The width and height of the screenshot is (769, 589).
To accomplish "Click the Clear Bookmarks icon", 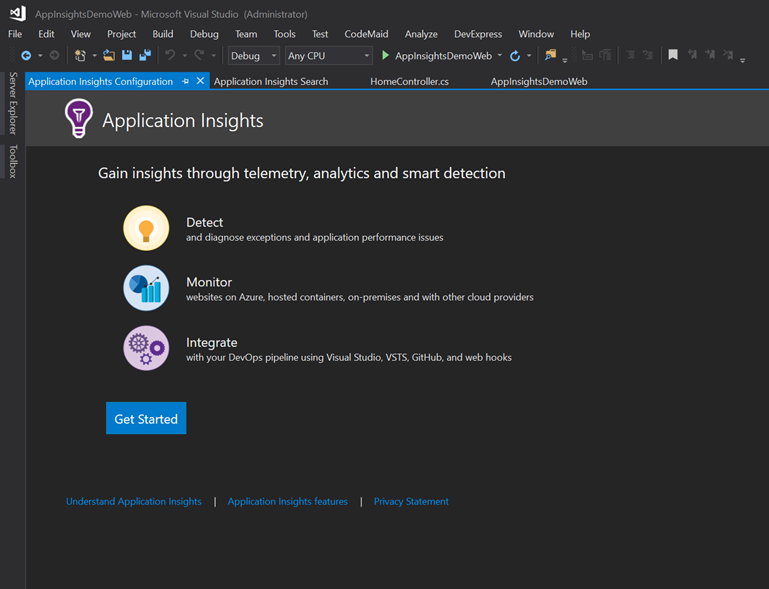I will (728, 55).
